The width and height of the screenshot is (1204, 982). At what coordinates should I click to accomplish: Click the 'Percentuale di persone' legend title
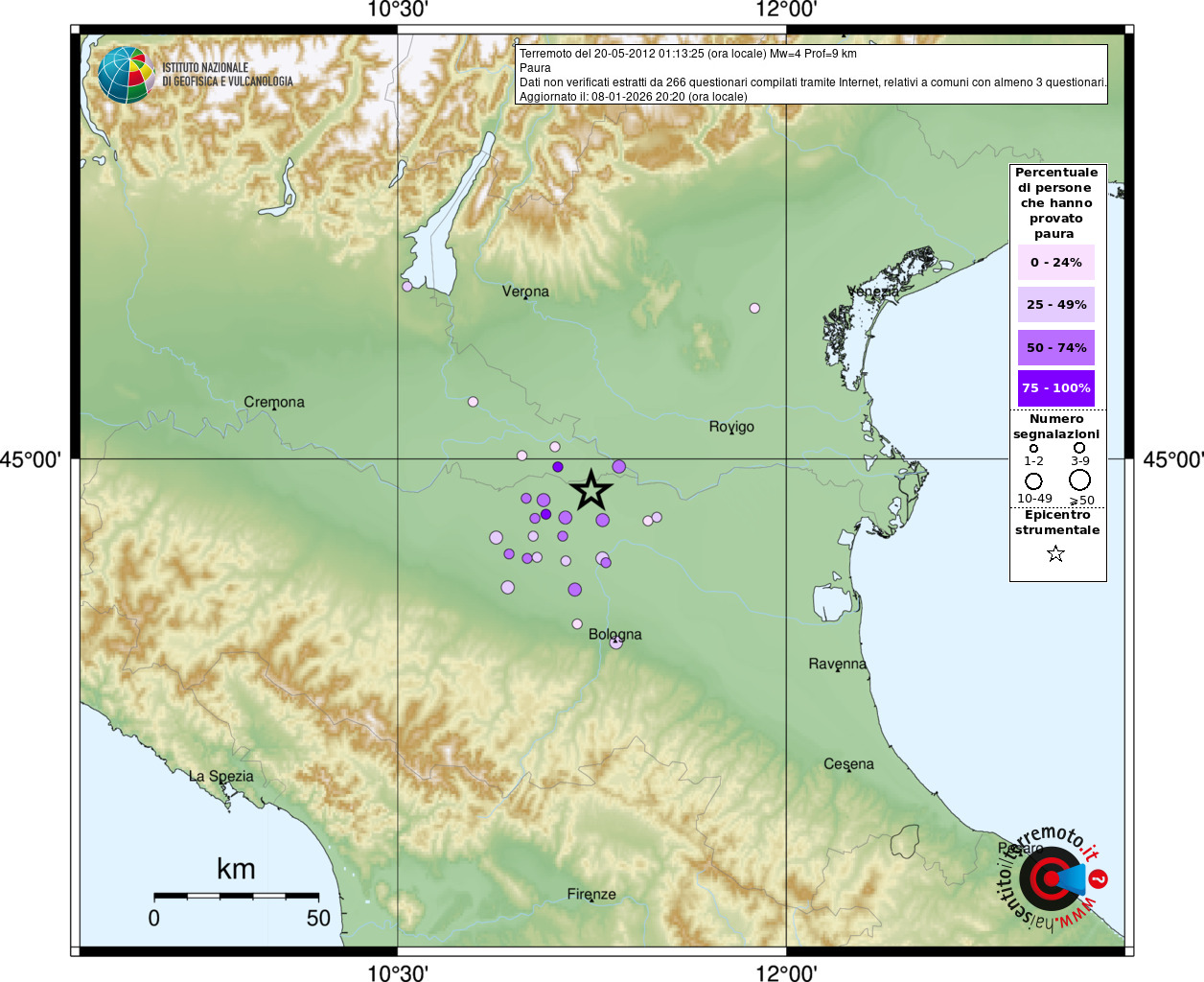[1056, 203]
